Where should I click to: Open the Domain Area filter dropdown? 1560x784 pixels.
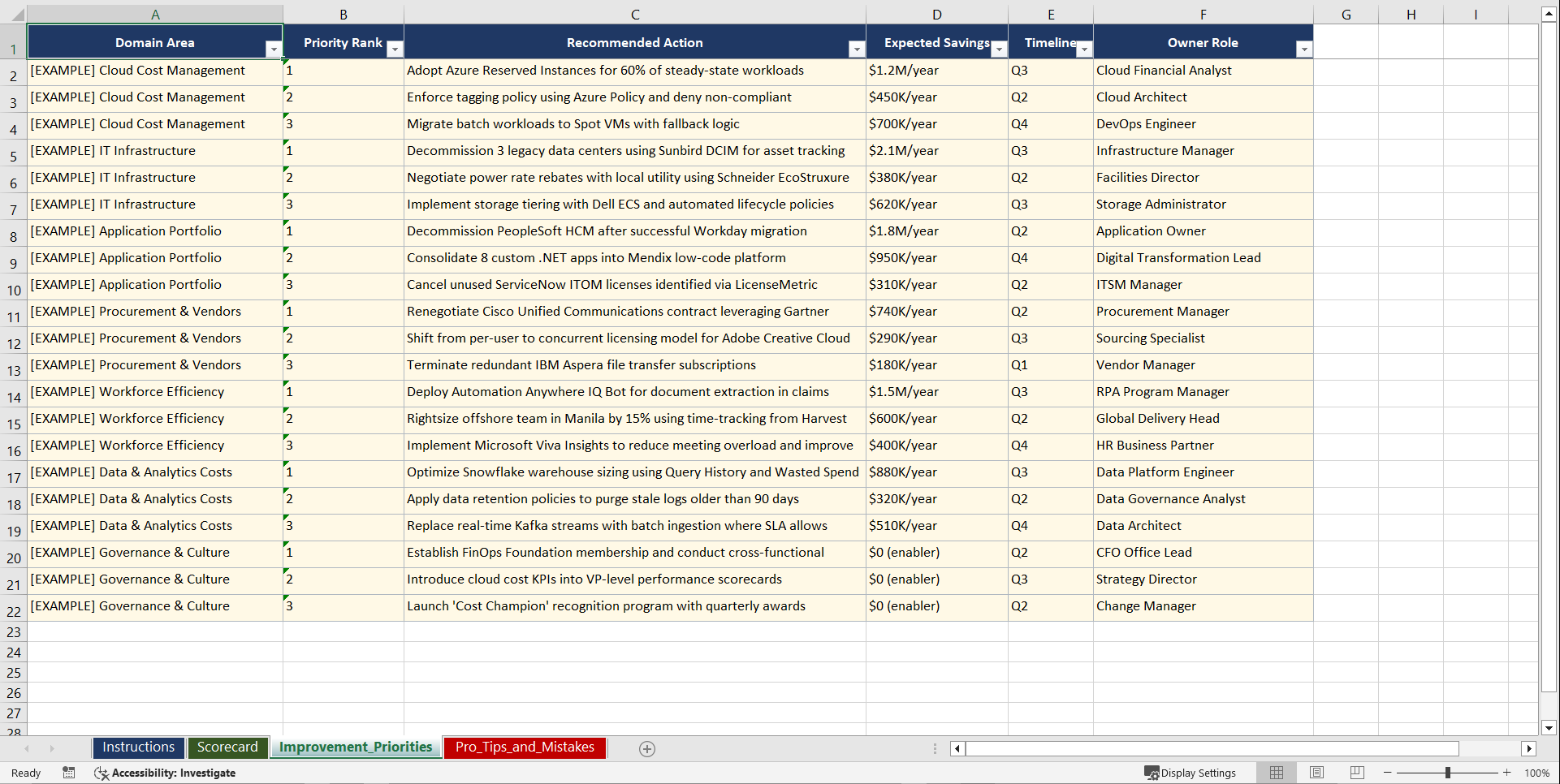coord(274,49)
